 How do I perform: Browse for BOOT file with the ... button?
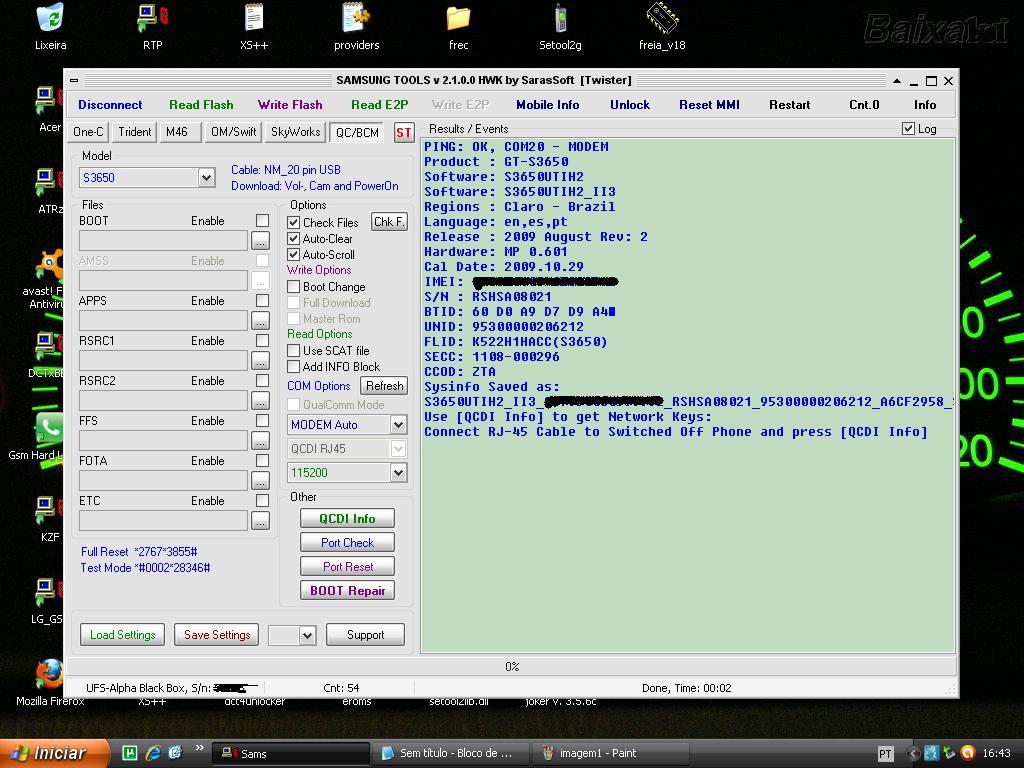coord(260,241)
